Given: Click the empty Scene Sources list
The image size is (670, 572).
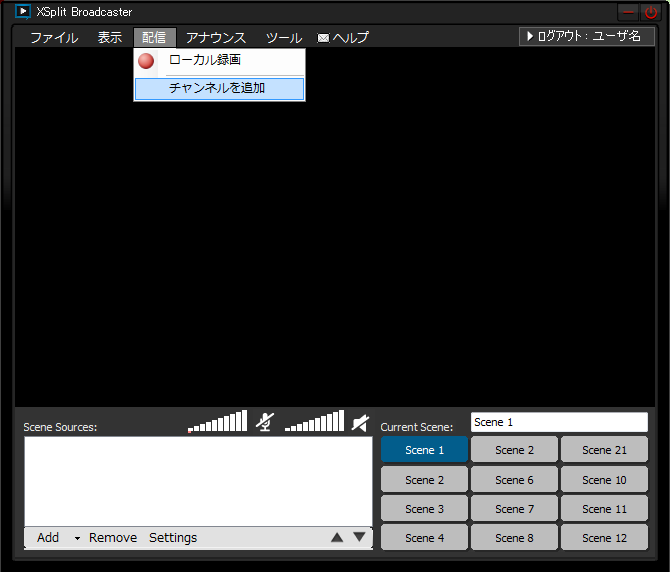Looking at the screenshot, I should point(198,481).
